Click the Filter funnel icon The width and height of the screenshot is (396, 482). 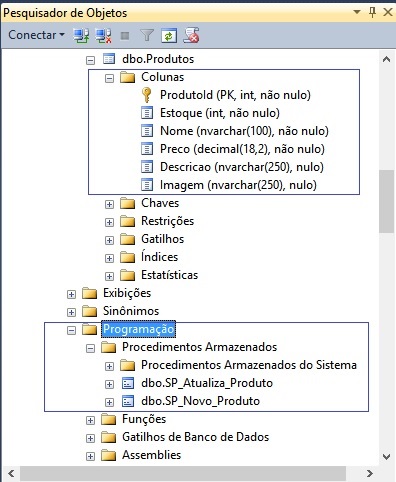(x=147, y=35)
